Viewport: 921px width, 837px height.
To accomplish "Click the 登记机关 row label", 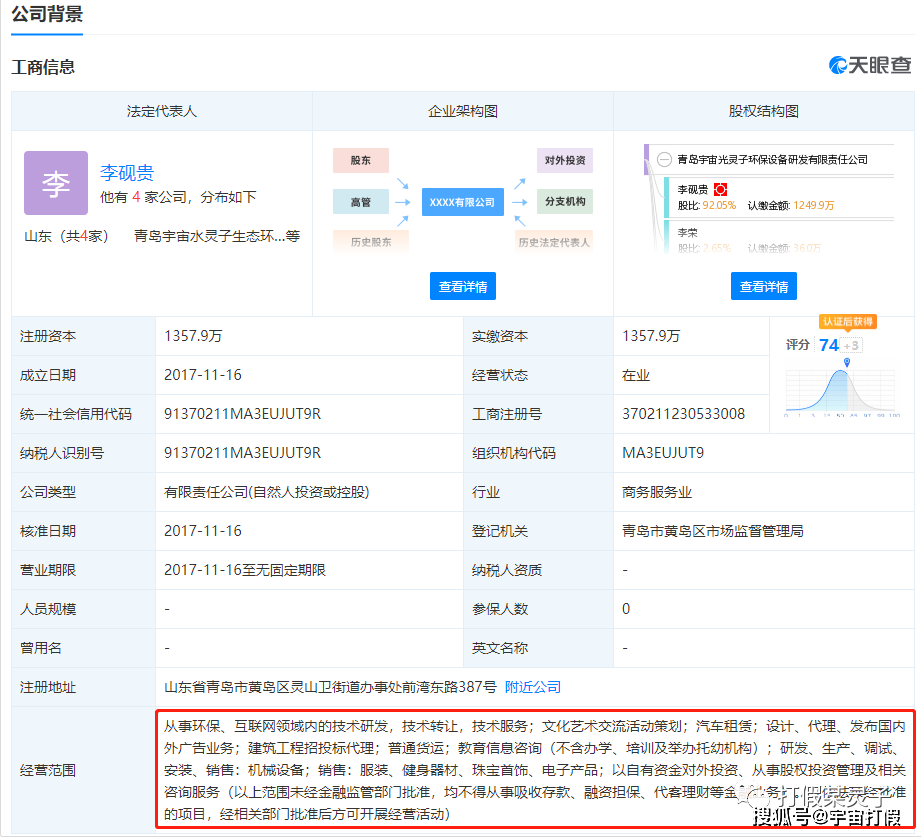I will coord(500,531).
